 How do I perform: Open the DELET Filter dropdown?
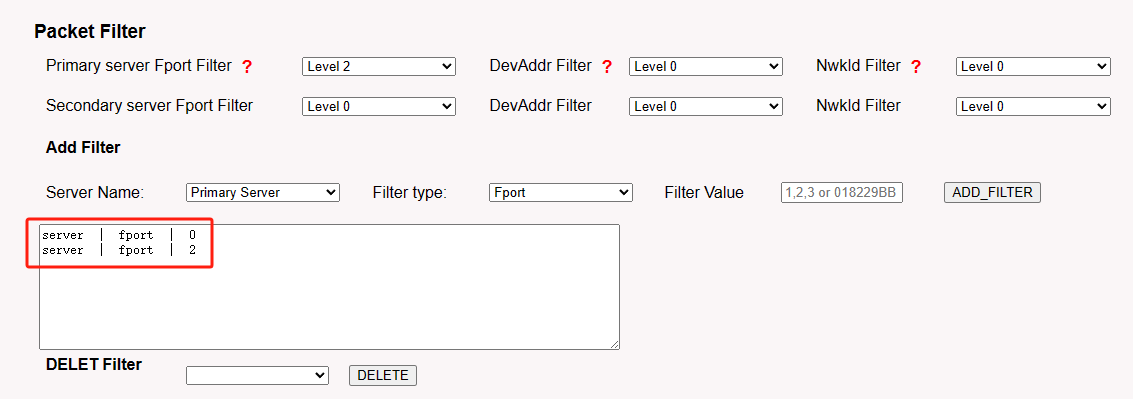257,376
